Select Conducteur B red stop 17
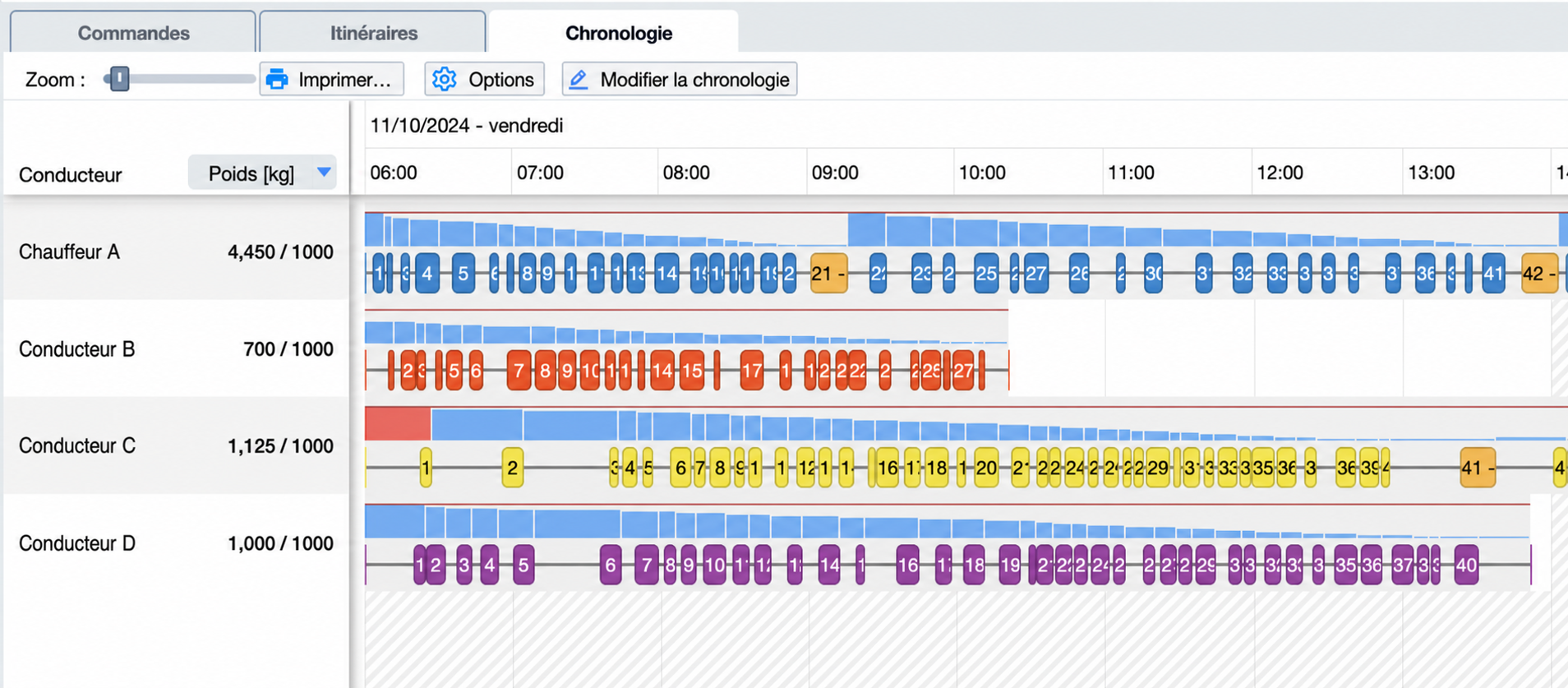The height and width of the screenshot is (688, 1568). pyautogui.click(x=751, y=371)
